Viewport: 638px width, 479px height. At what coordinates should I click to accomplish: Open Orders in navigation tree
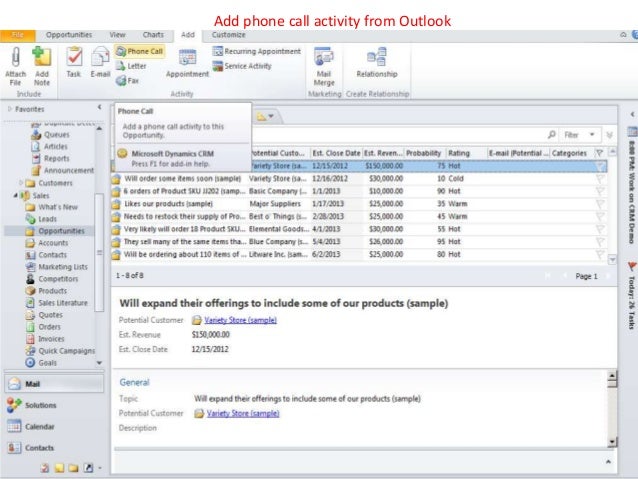pyautogui.click(x=43, y=327)
